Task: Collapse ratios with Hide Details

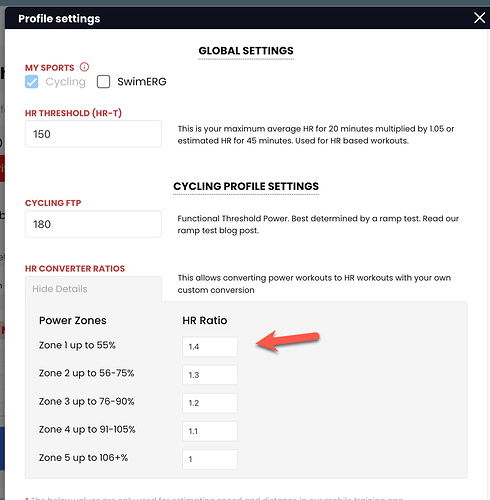Action: (x=60, y=289)
